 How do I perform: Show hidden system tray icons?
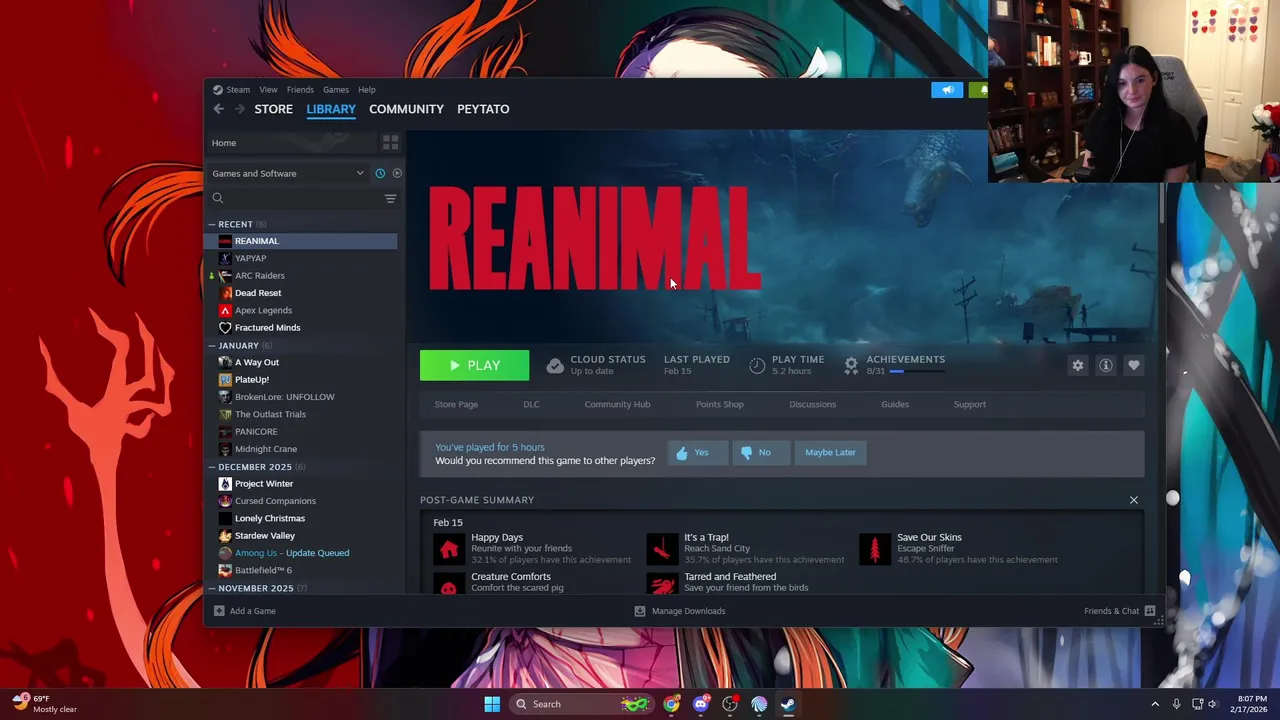point(1155,704)
